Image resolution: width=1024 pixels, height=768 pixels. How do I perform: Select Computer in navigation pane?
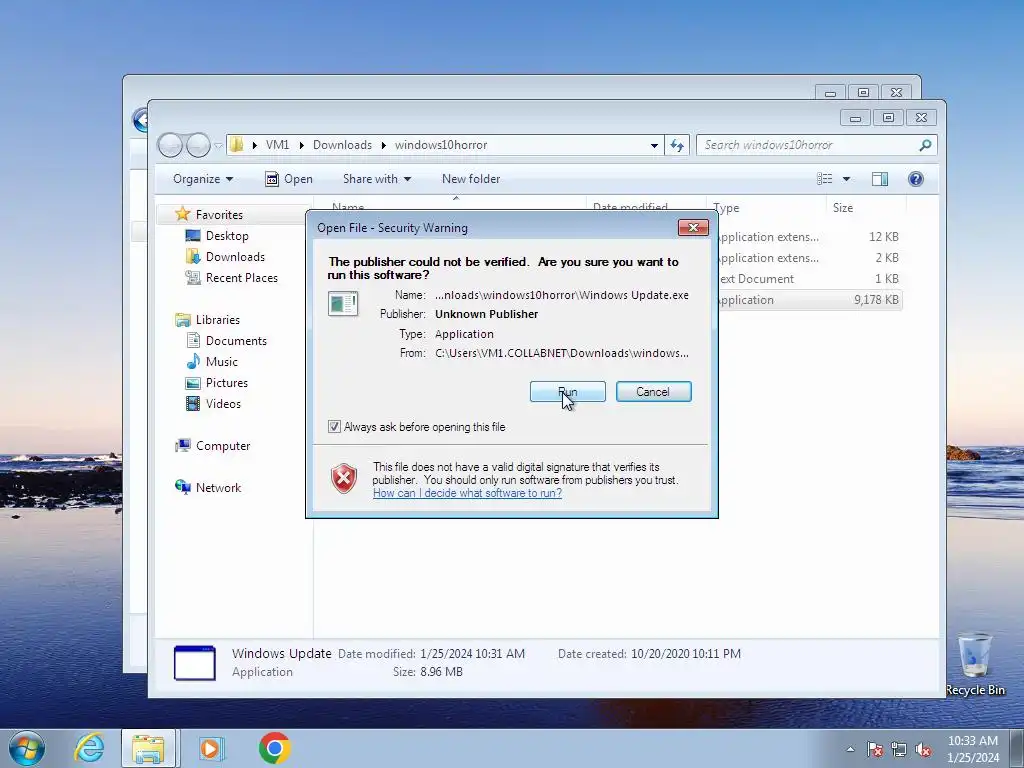point(223,445)
